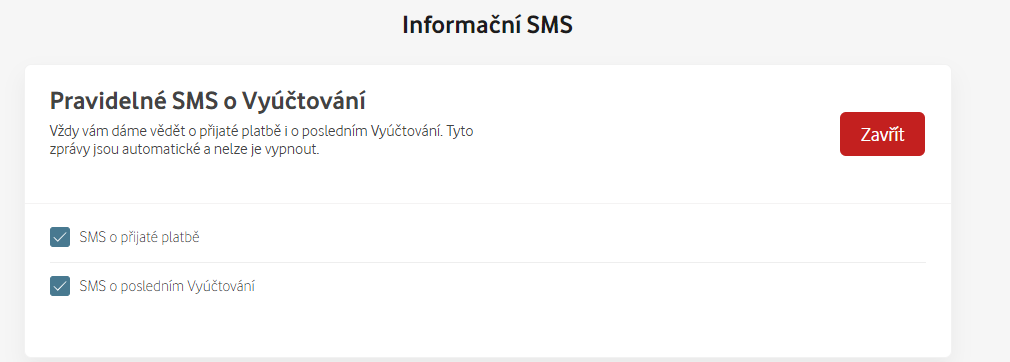Click the checkmark icon beside přijaté platbě
The image size is (1010, 362).
coord(60,237)
